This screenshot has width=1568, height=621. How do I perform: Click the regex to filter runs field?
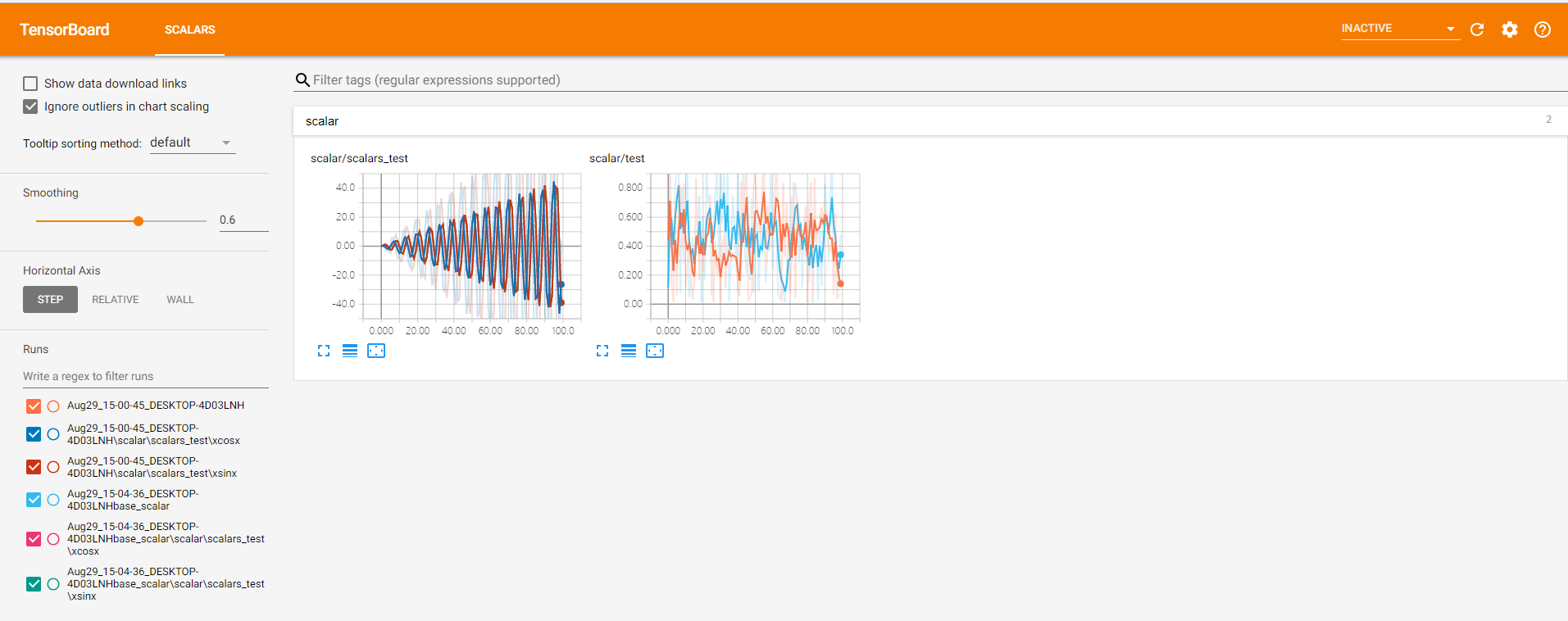point(145,377)
